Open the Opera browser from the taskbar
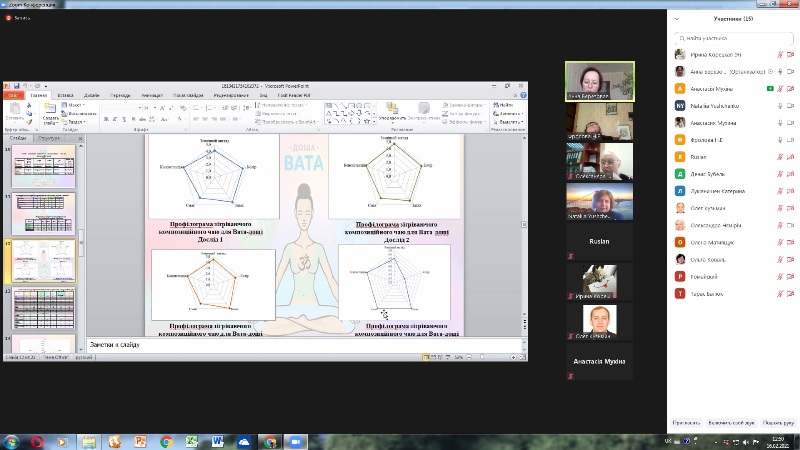800x450 pixels. click(x=37, y=441)
